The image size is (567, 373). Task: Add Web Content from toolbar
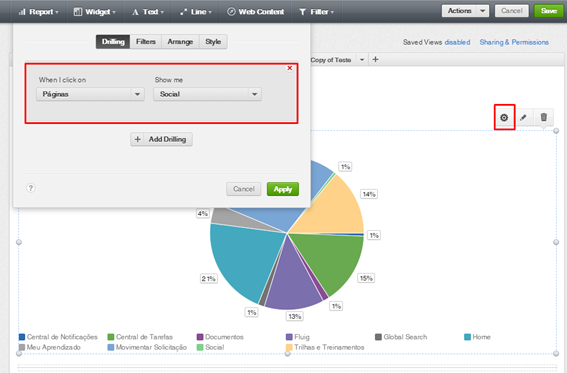click(255, 12)
